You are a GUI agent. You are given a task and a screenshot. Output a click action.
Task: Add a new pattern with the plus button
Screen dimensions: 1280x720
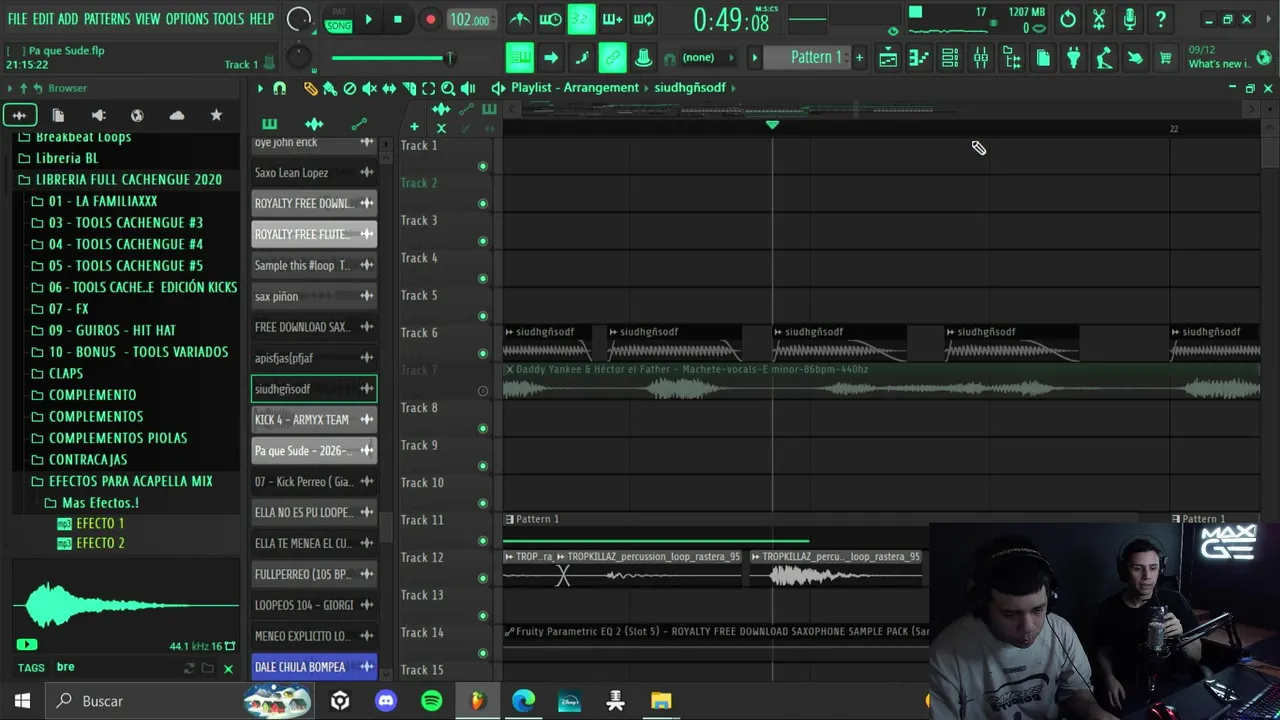point(859,58)
